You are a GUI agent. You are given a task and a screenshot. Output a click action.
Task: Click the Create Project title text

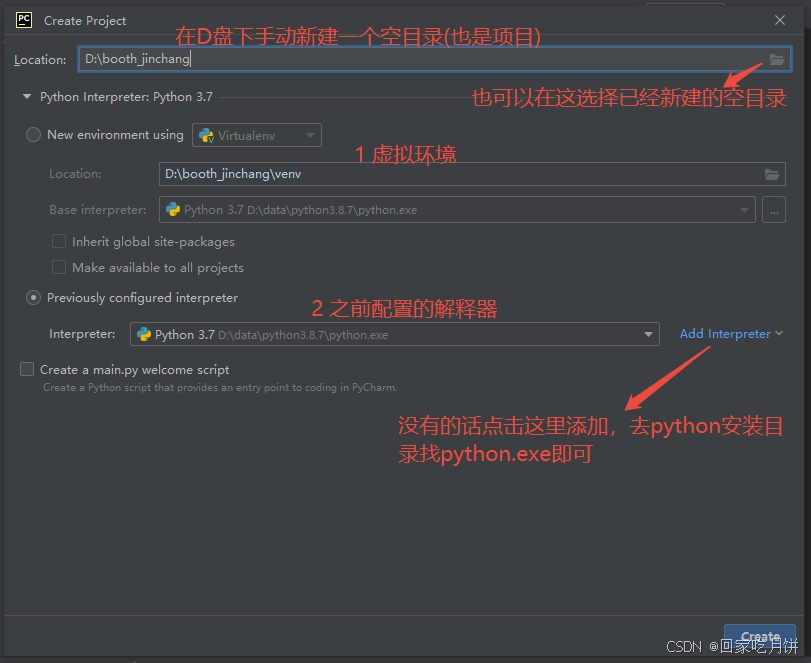click(85, 21)
